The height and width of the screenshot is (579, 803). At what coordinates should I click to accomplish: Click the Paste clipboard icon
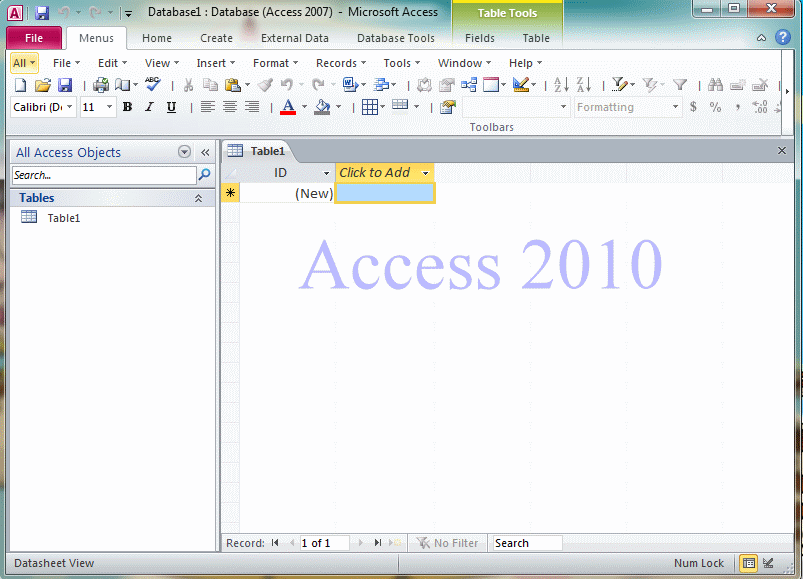233,85
